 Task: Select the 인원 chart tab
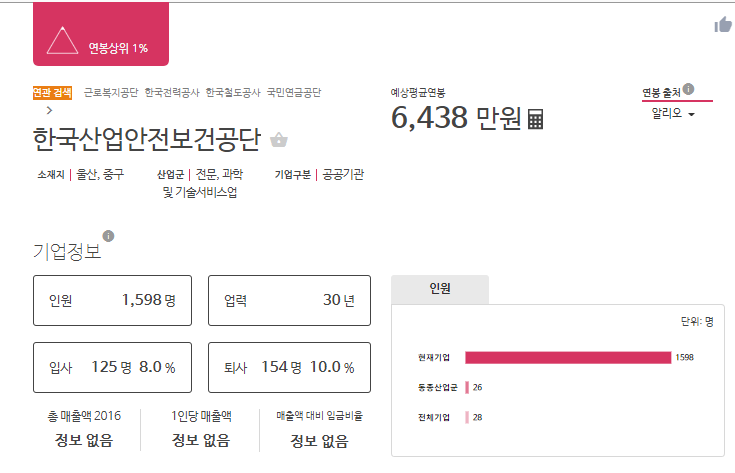pyautogui.click(x=440, y=289)
